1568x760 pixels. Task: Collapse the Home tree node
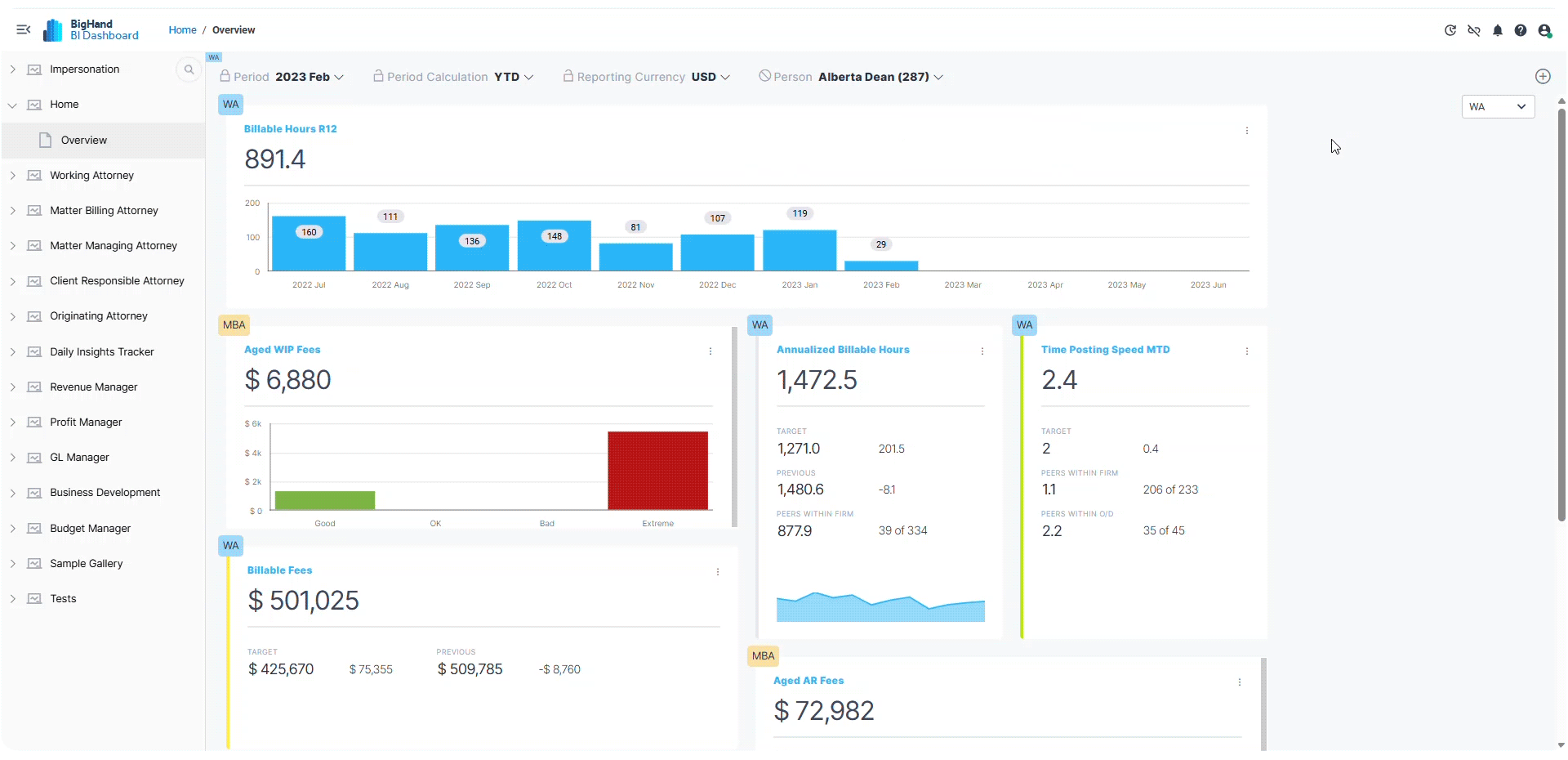click(12, 105)
